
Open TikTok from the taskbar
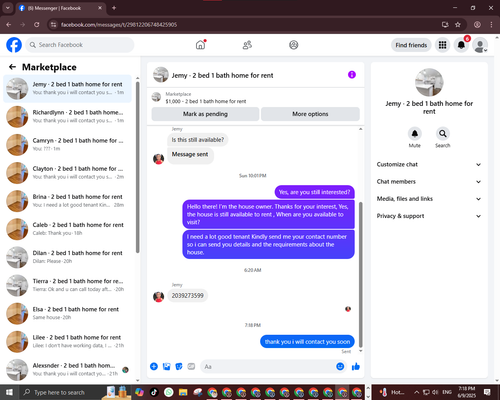(154, 392)
